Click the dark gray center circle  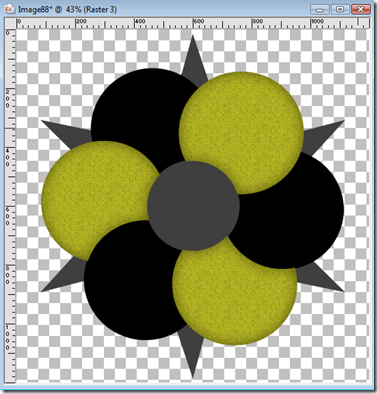tap(194, 206)
